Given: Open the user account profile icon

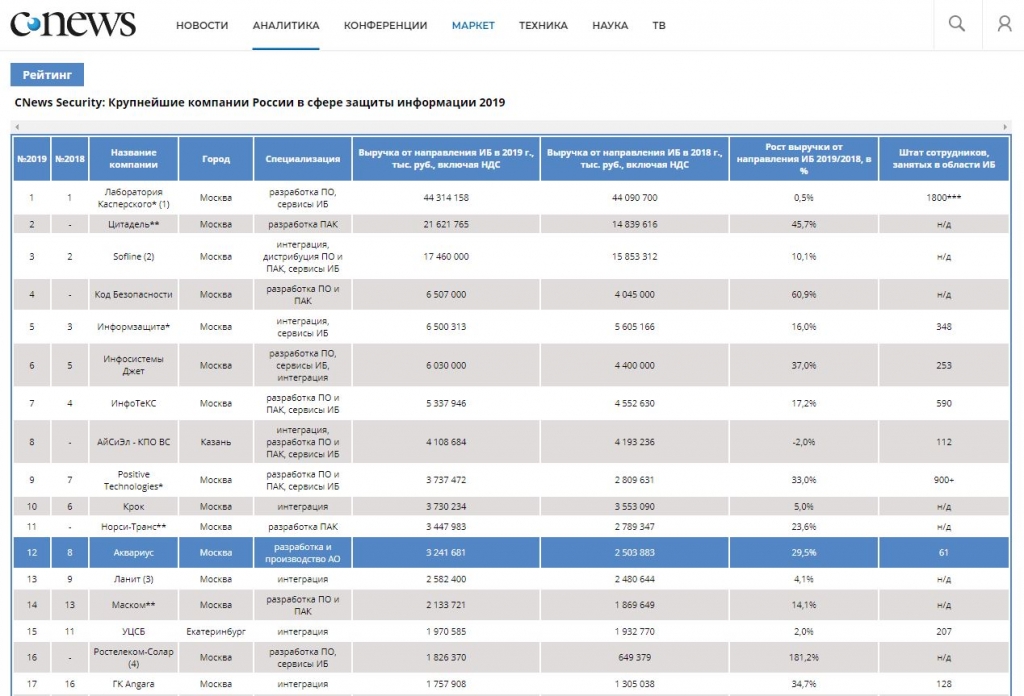Looking at the screenshot, I should (1004, 24).
